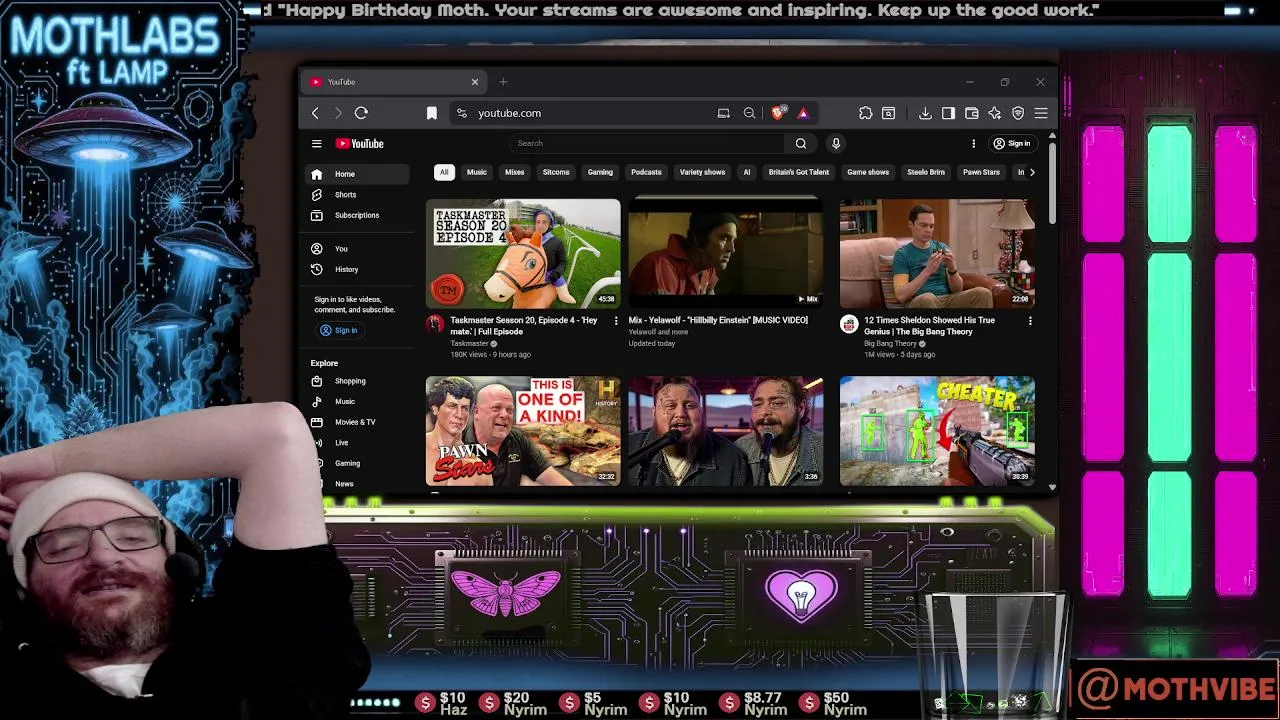Open the cast icon in address bar
Screen dimensions: 1280x720
click(x=723, y=113)
